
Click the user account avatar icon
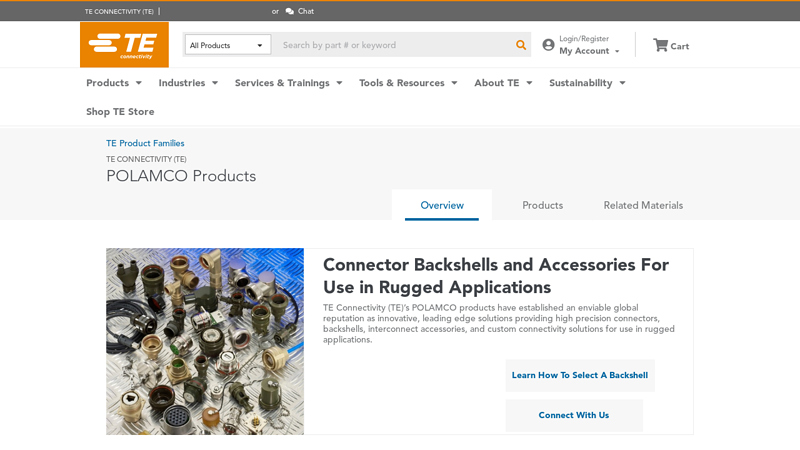click(x=548, y=45)
